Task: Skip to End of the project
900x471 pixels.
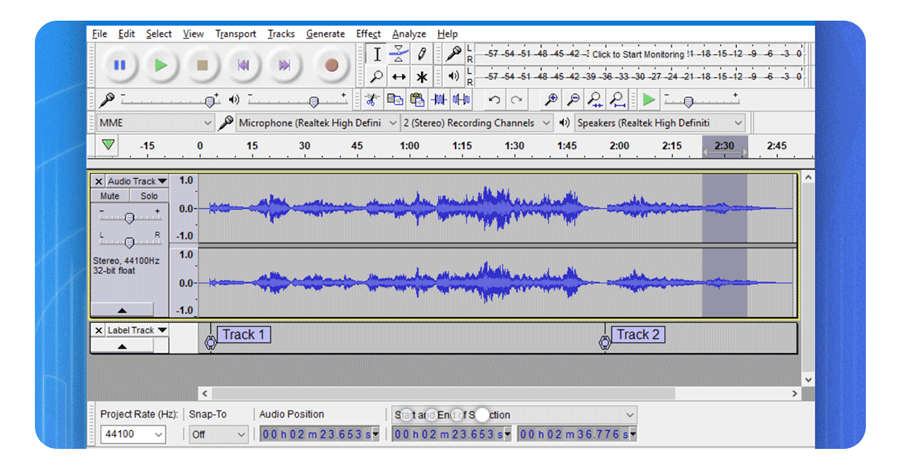Action: click(285, 65)
